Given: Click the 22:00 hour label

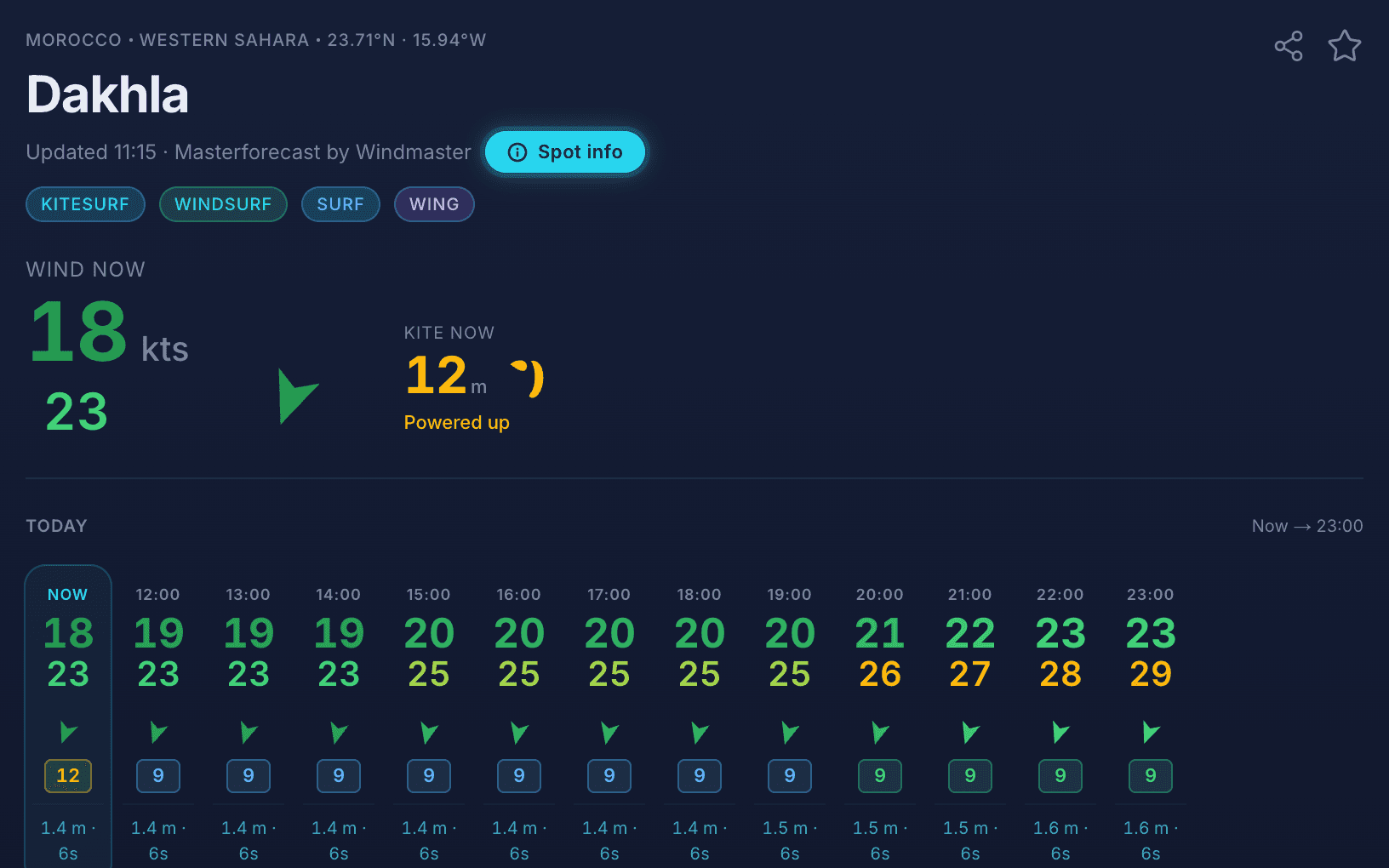Looking at the screenshot, I should (x=1060, y=595).
